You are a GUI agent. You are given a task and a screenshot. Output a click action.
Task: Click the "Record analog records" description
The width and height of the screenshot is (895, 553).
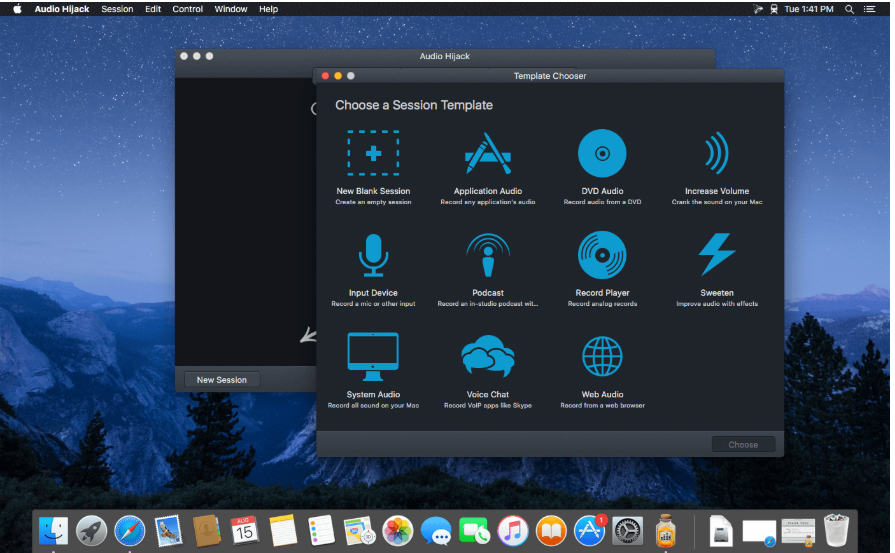[x=602, y=304]
